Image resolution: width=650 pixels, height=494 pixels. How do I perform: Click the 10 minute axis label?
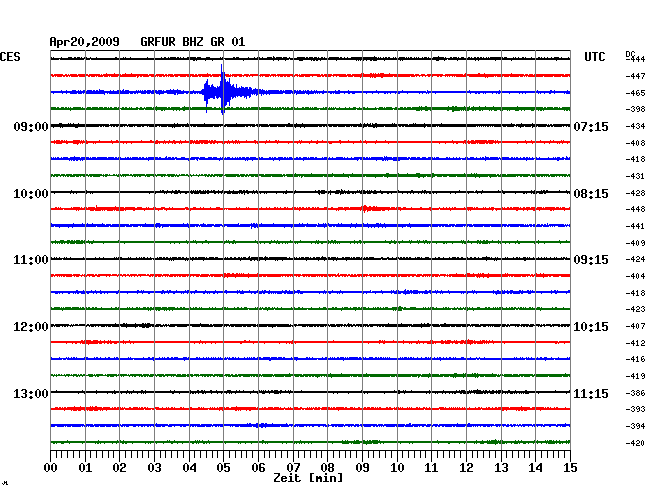[397, 468]
